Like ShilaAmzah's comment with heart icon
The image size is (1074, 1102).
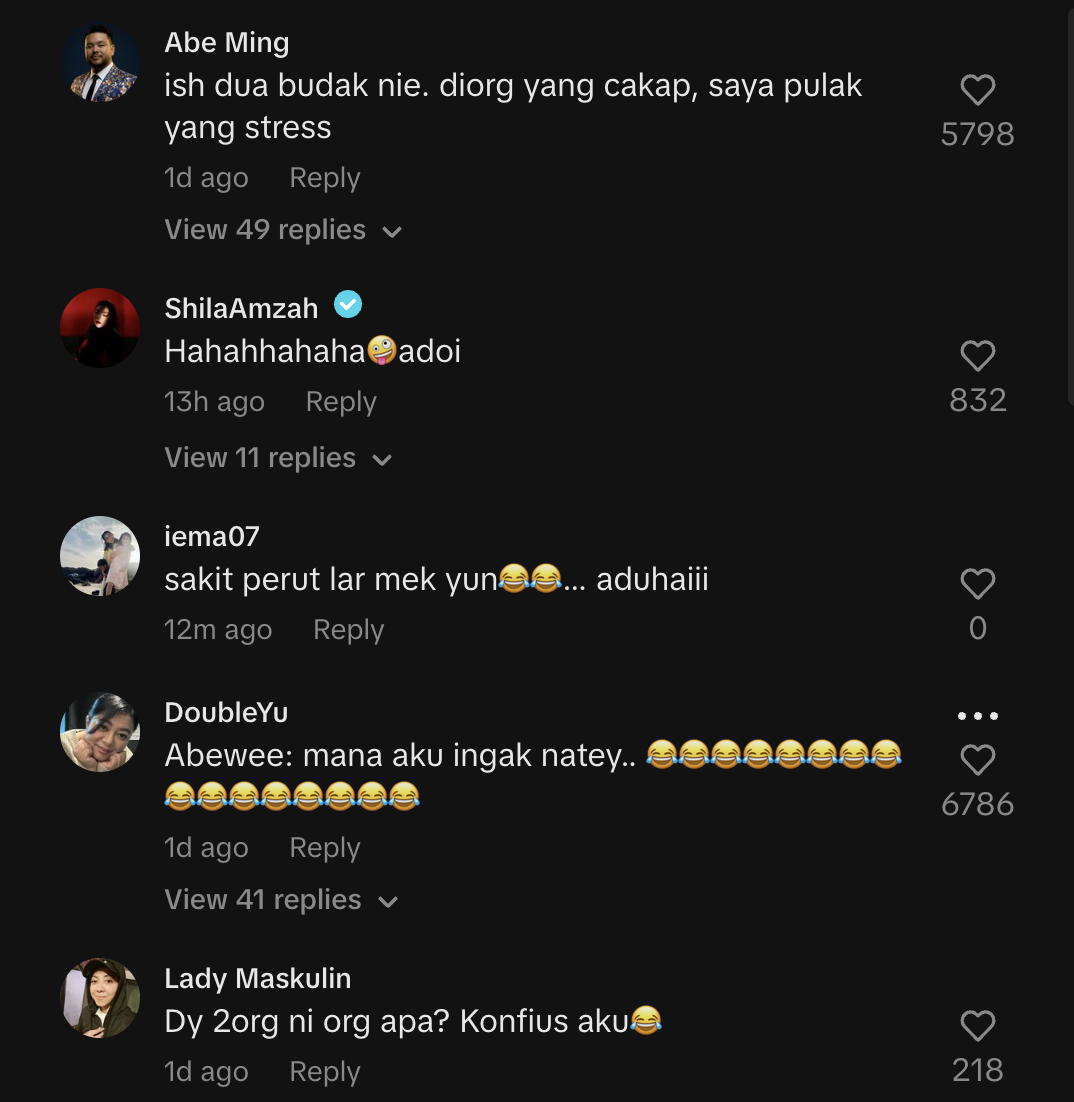(x=977, y=356)
